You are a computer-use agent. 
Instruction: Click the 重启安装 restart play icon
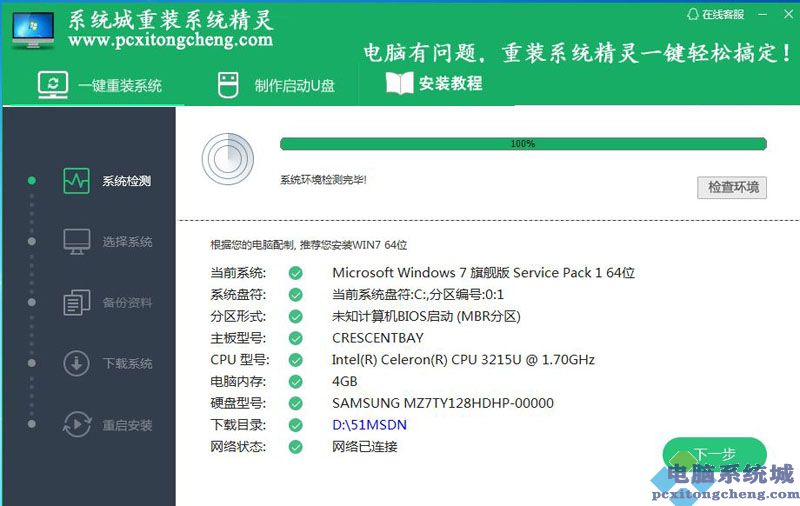pos(77,424)
